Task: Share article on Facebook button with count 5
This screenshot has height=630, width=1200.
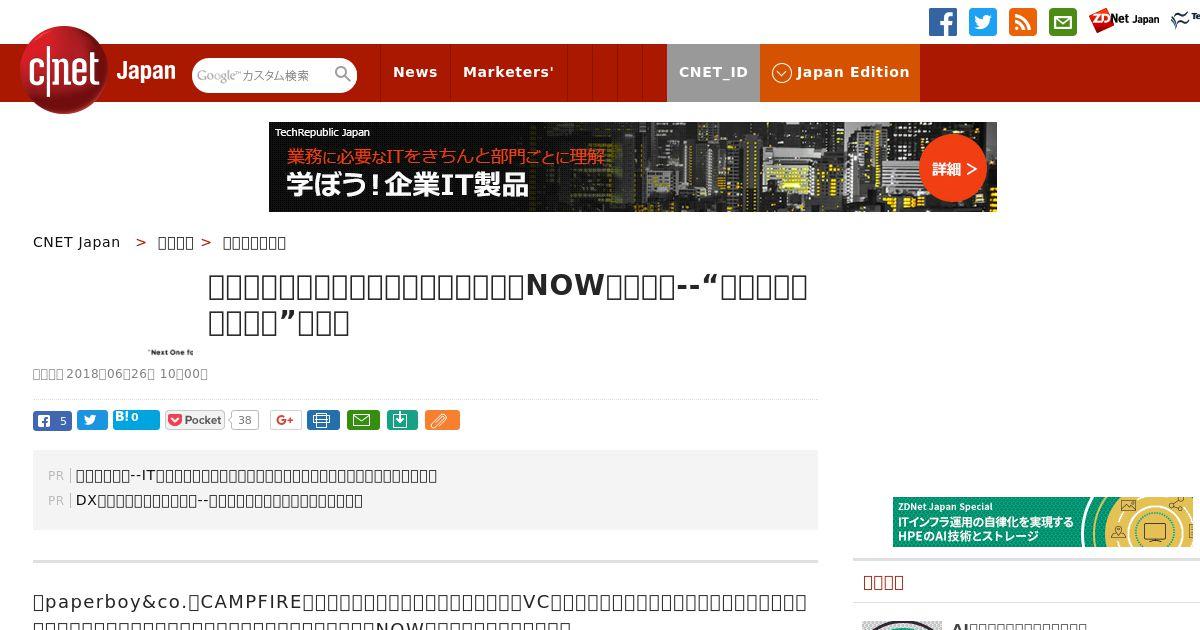Action: (x=52, y=420)
